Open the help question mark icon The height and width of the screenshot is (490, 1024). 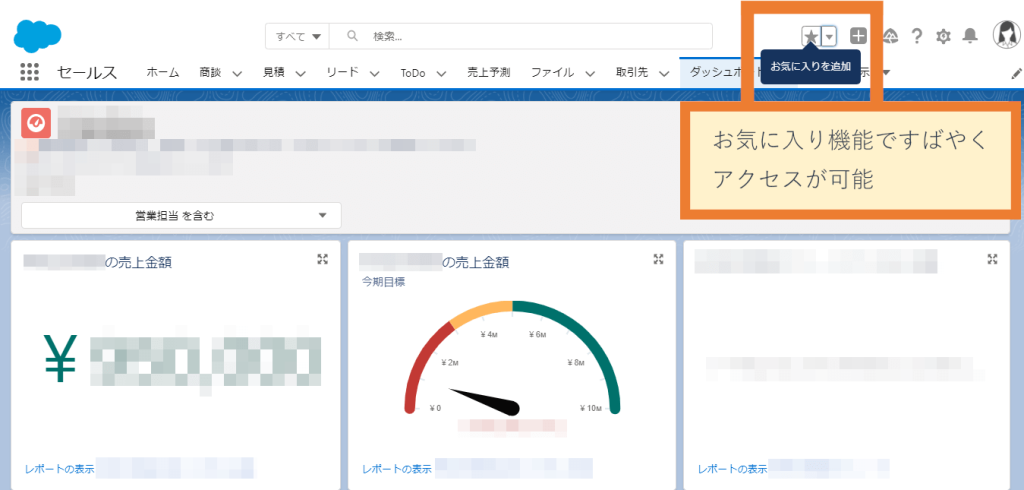916,37
